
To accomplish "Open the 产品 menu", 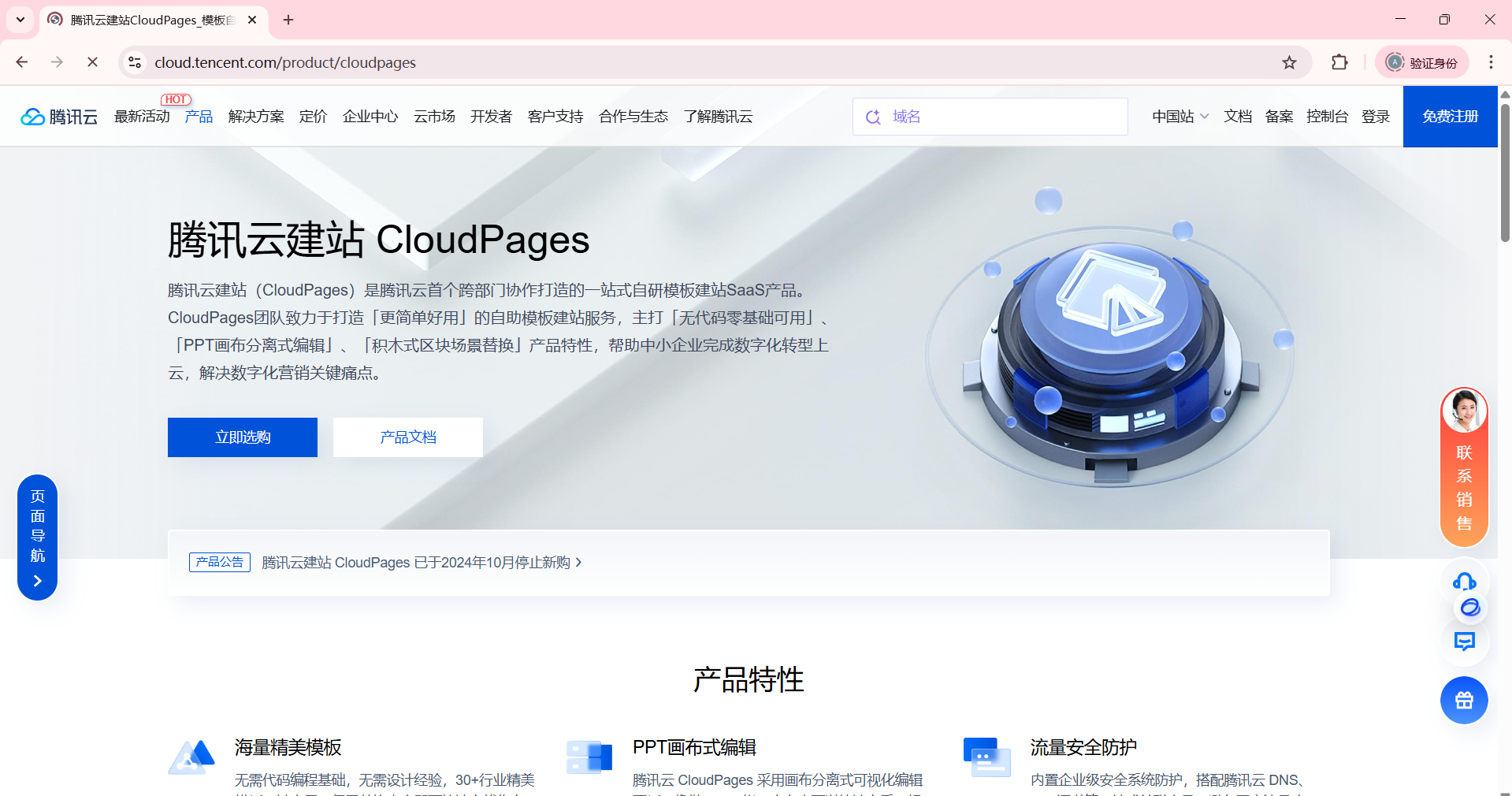I will point(199,117).
